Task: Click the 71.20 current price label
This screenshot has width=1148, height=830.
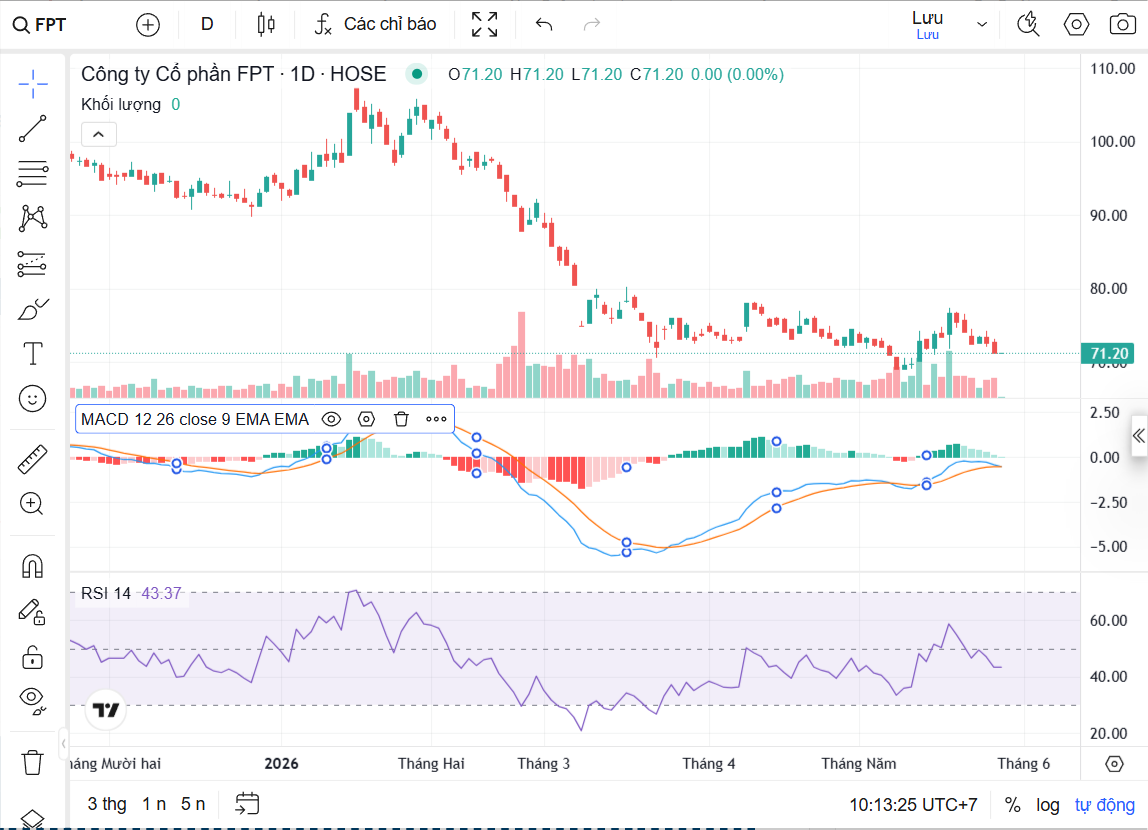Action: pyautogui.click(x=1108, y=354)
